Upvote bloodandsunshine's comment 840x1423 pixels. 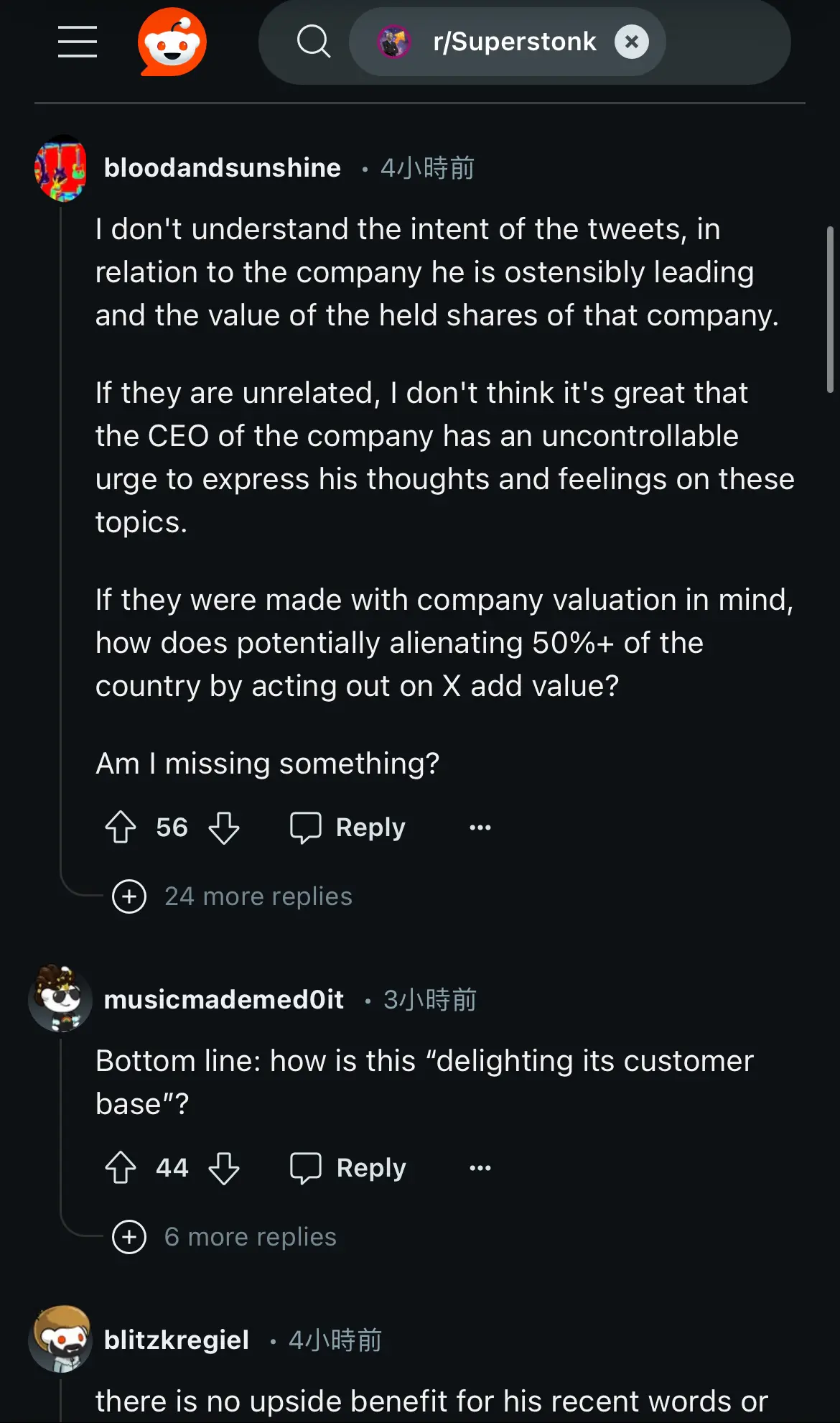tap(121, 827)
